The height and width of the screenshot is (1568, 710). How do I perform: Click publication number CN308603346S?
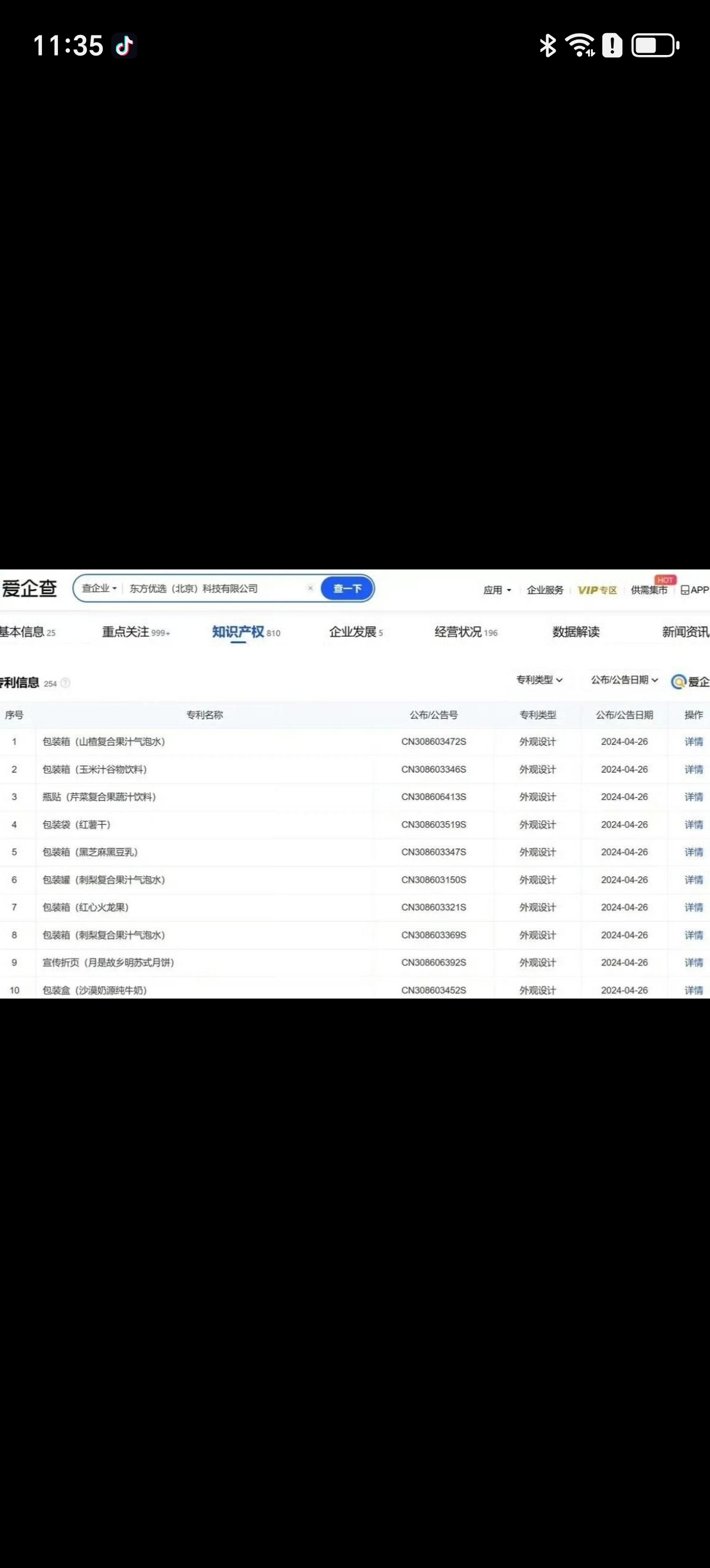434,769
